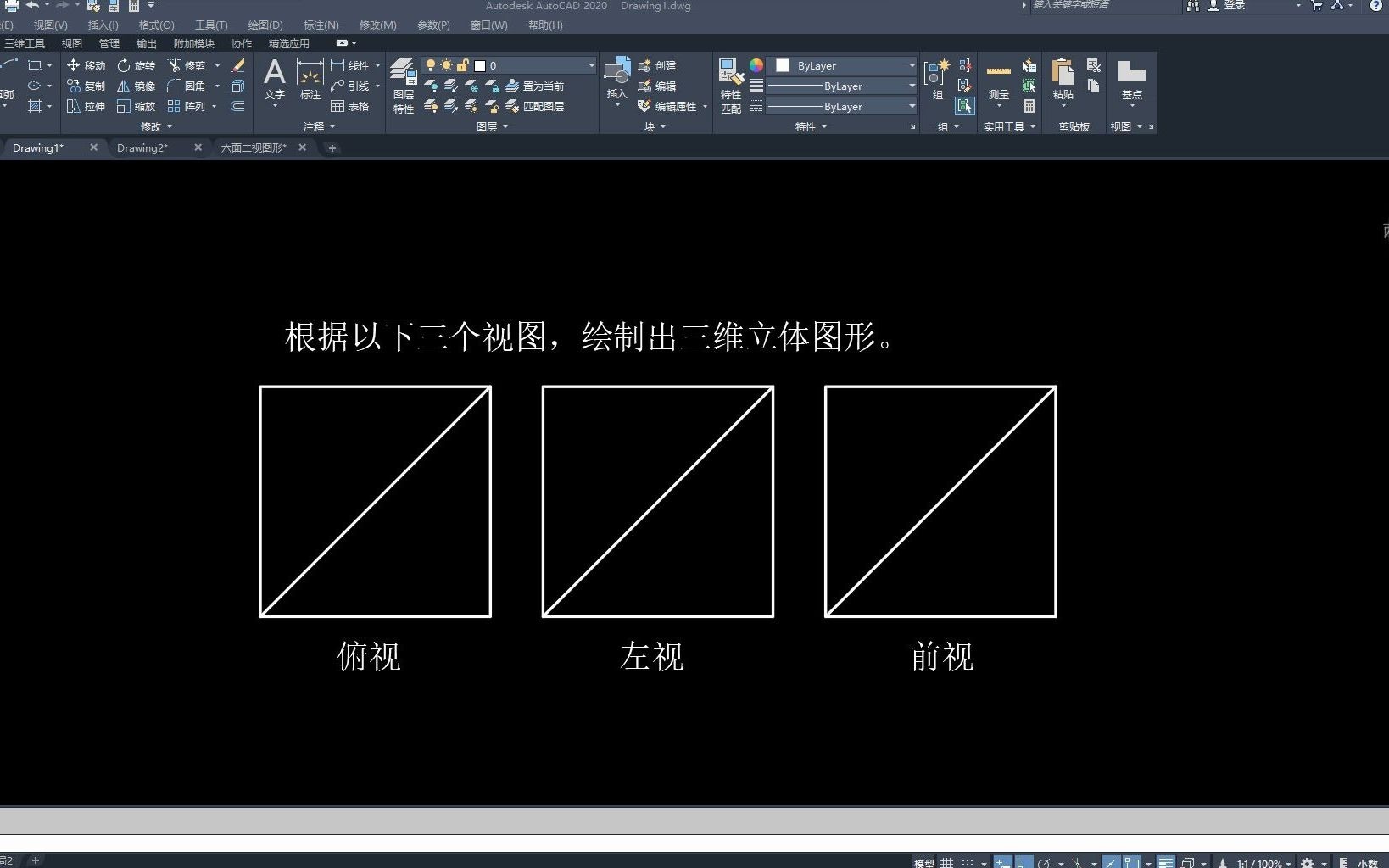
Task: Toggle ortho mode in status bar
Action: click(1024, 862)
